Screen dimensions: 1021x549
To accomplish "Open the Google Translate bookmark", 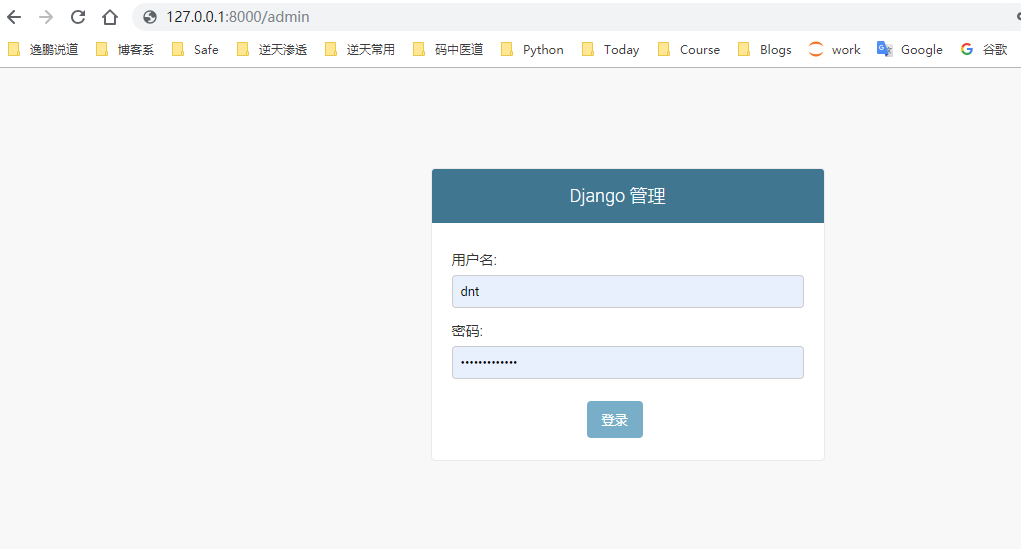I will click(x=910, y=49).
